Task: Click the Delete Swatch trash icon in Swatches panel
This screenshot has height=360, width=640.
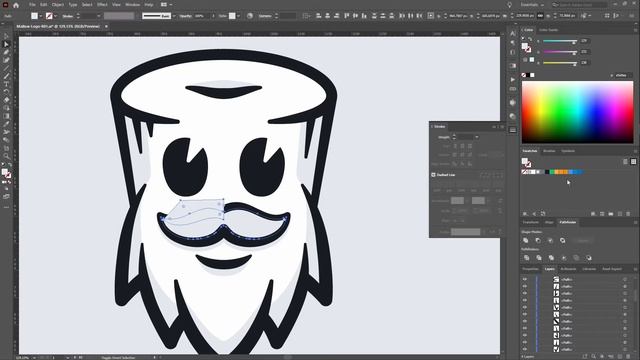Action: (629, 213)
